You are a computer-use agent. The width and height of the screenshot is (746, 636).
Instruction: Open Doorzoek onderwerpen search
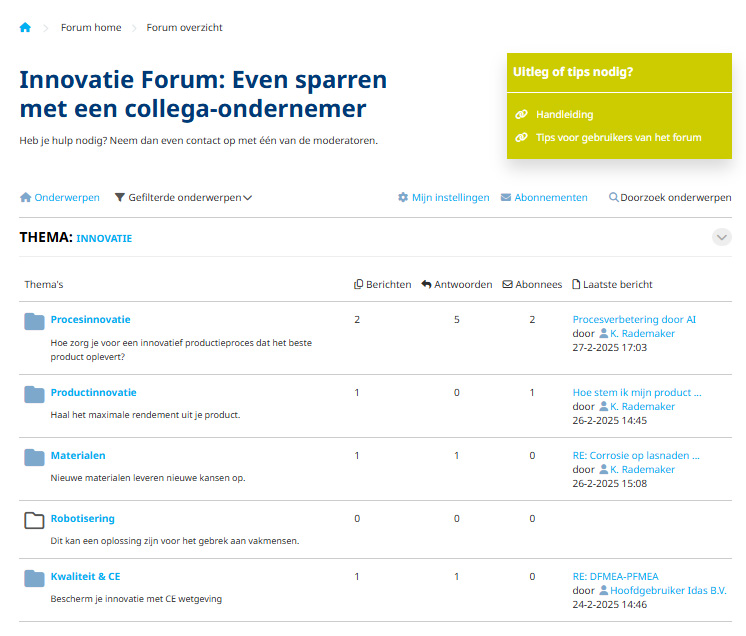(670, 198)
